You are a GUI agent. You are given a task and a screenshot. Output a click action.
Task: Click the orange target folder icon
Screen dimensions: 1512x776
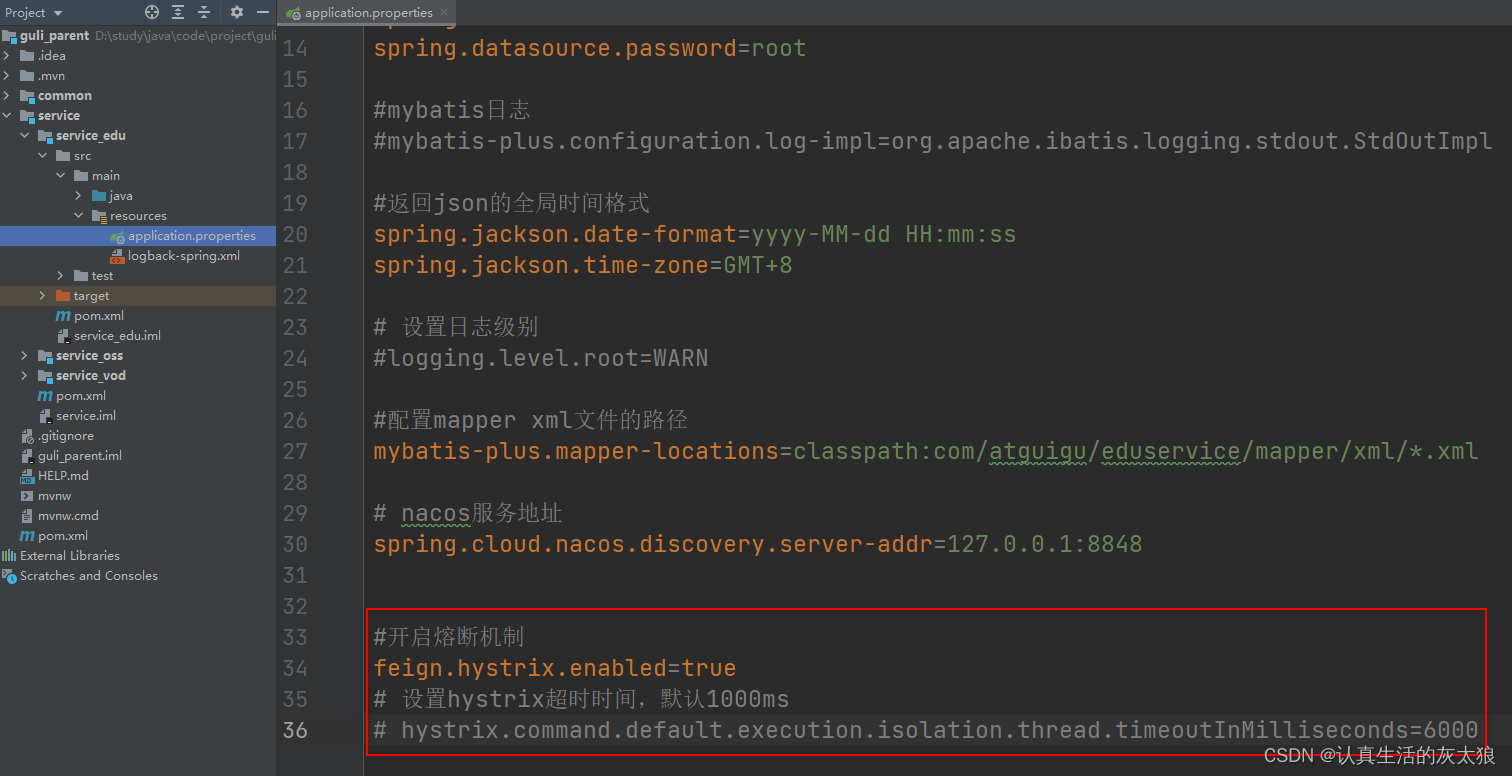click(63, 296)
